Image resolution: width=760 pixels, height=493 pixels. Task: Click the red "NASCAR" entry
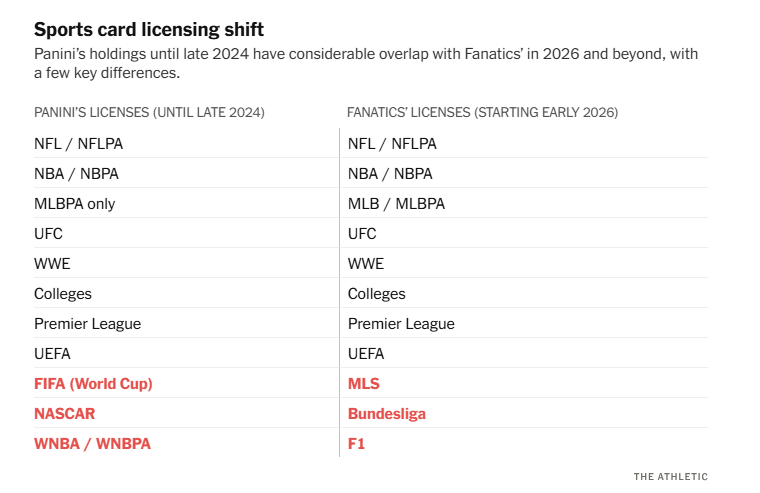pyautogui.click(x=65, y=413)
